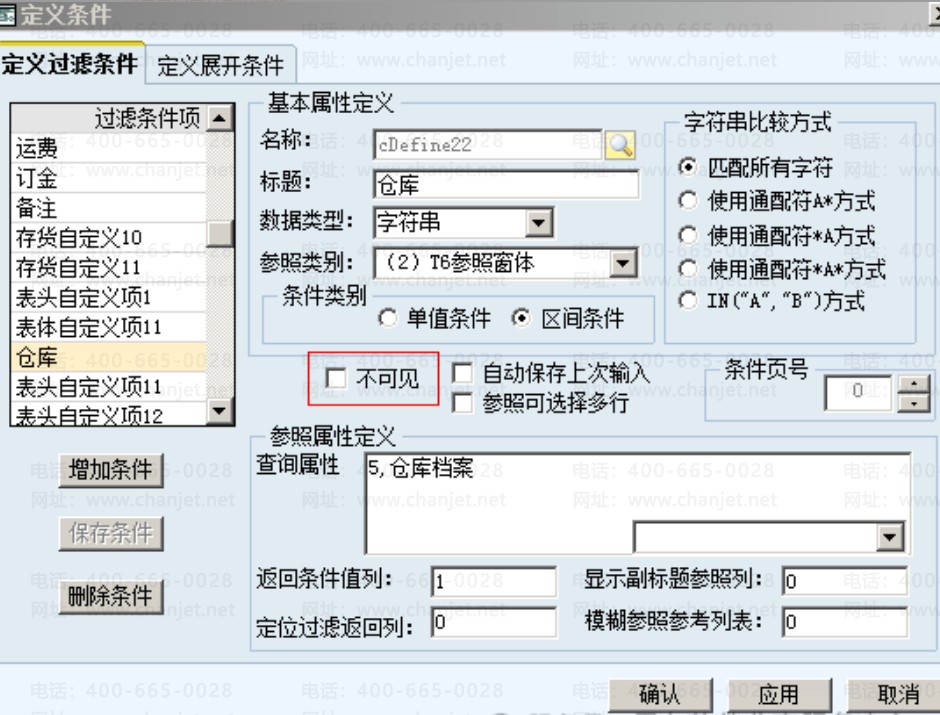
Task: Select 表头自定义项11 list row
Action: [109, 387]
